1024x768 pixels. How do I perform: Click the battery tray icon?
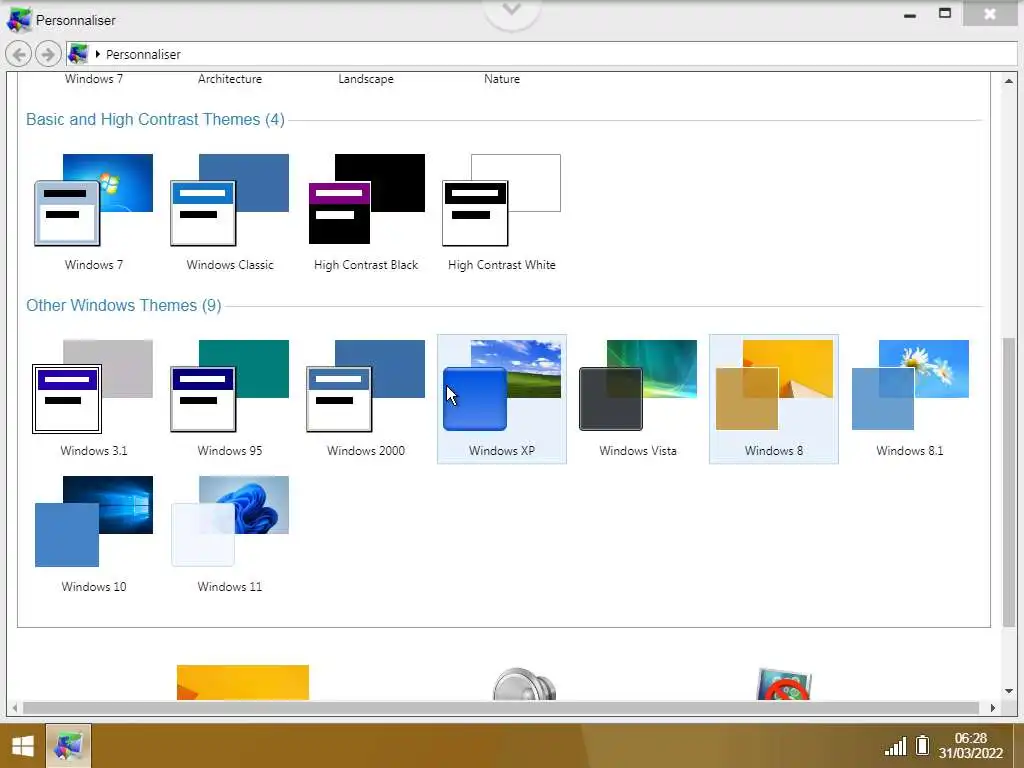point(922,745)
